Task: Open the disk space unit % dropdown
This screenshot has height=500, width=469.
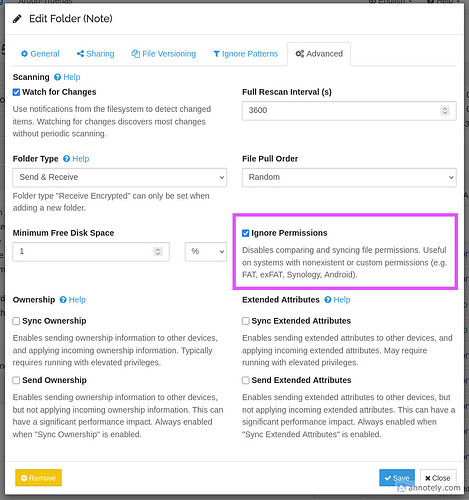Action: click(206, 252)
